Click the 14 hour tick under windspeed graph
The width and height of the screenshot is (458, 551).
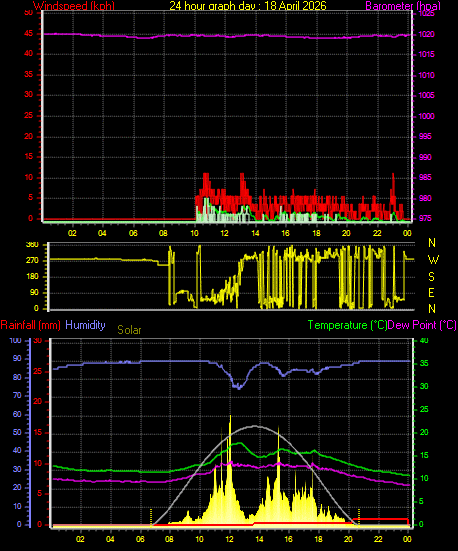(255, 233)
